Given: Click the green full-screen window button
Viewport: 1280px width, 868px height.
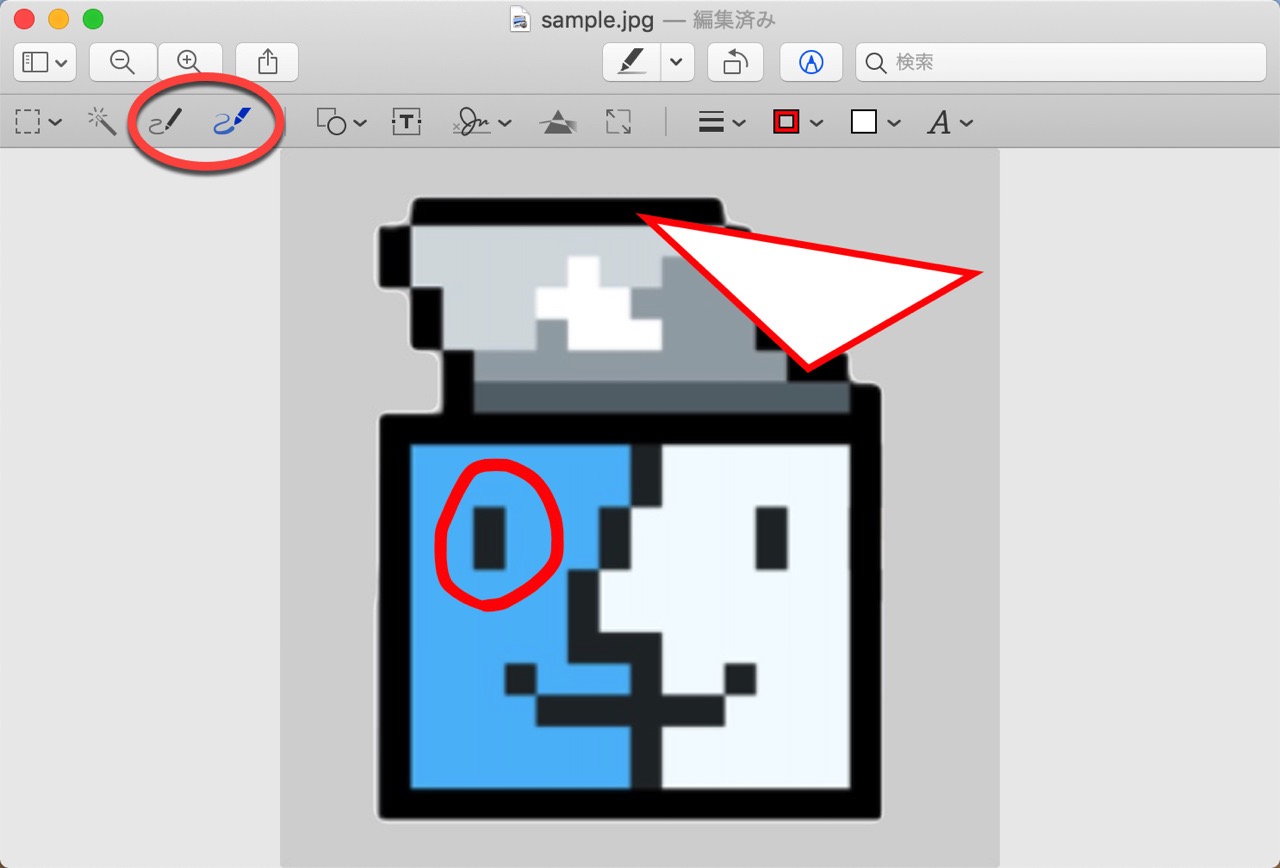Looking at the screenshot, I should (92, 19).
